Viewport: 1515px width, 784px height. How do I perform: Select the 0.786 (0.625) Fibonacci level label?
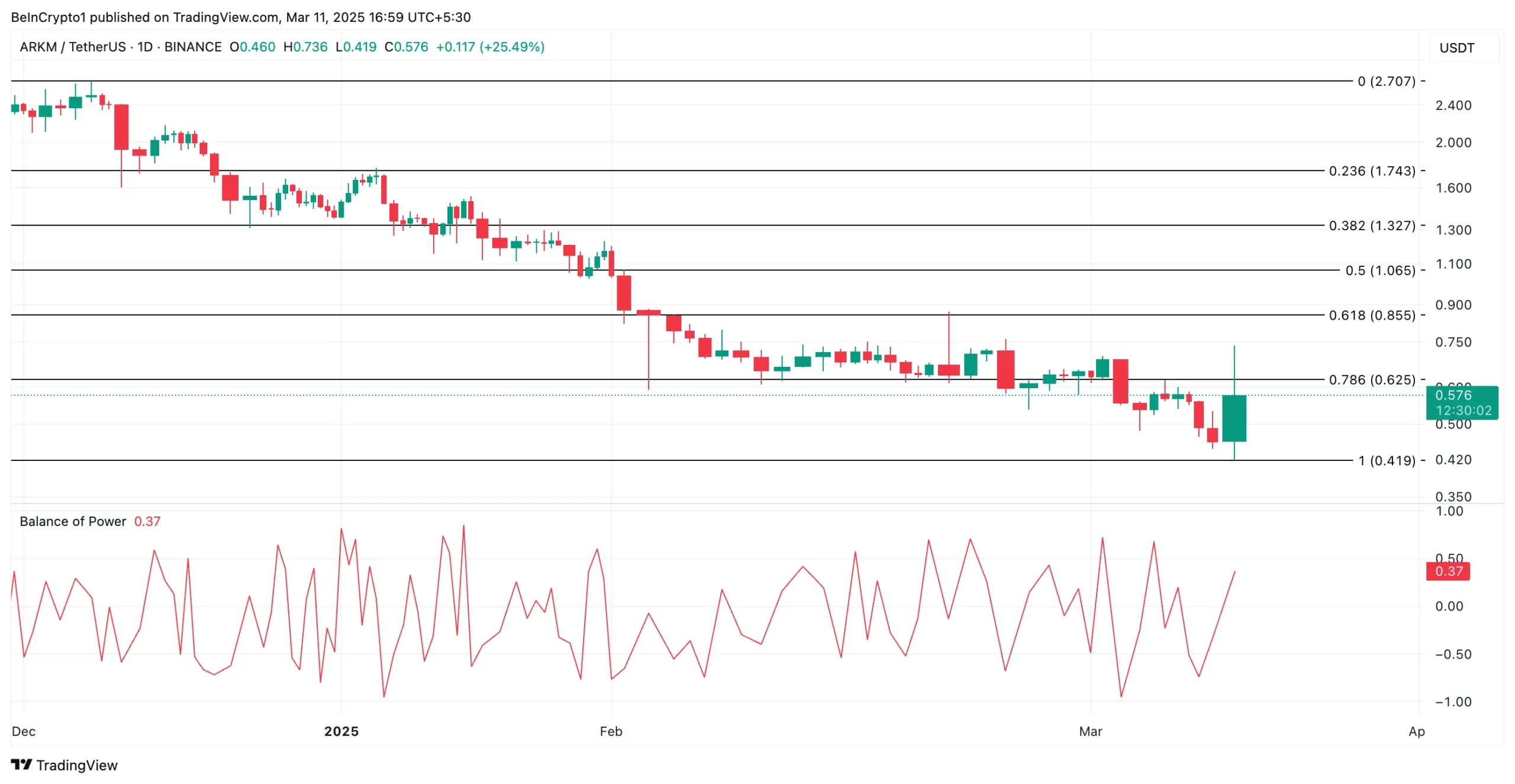pyautogui.click(x=1372, y=379)
